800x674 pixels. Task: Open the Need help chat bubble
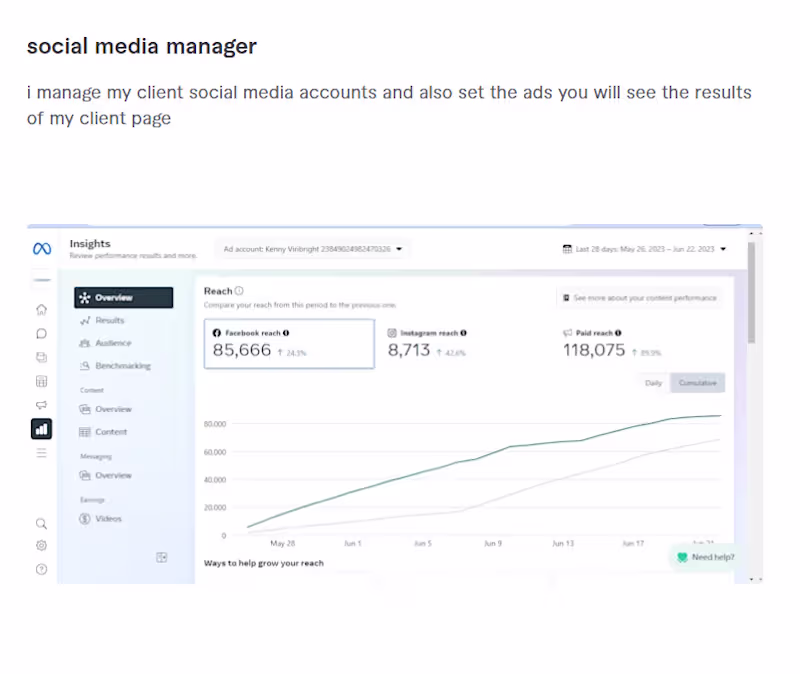[x=703, y=557]
